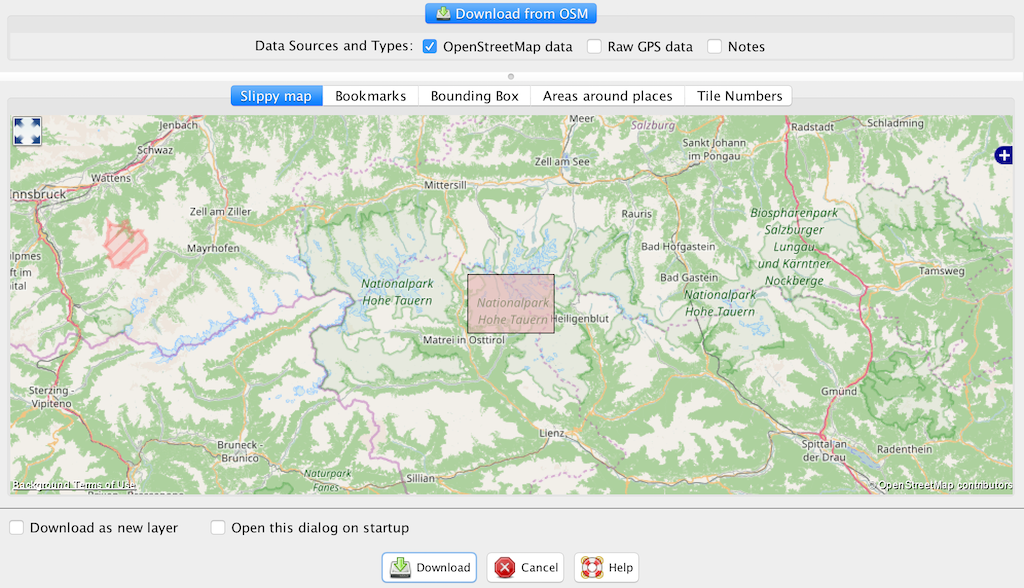Uncheck OpenStreetMap data checkbox

(430, 46)
